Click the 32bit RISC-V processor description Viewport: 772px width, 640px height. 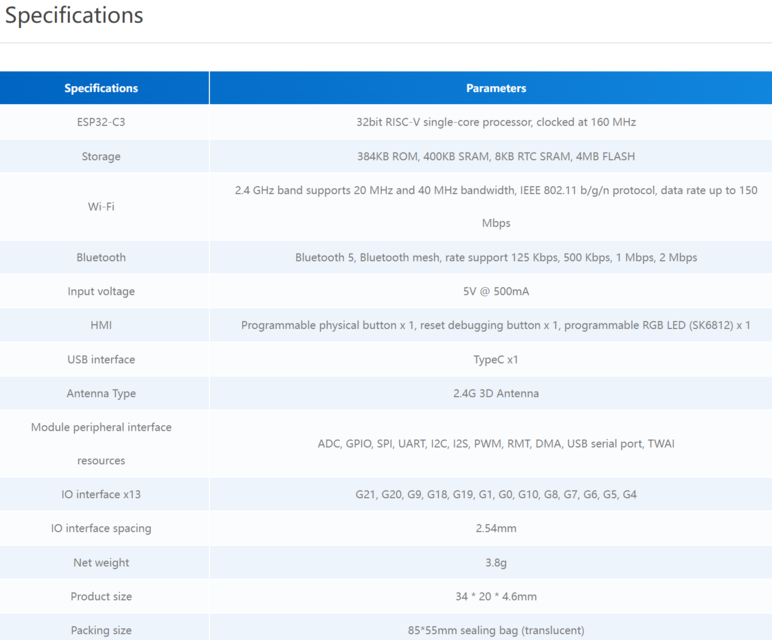(495, 122)
